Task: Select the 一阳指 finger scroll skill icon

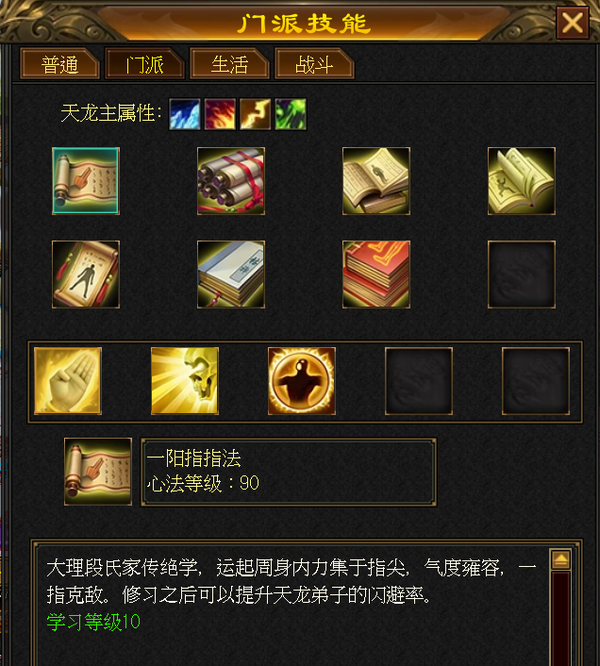Action: tap(86, 181)
